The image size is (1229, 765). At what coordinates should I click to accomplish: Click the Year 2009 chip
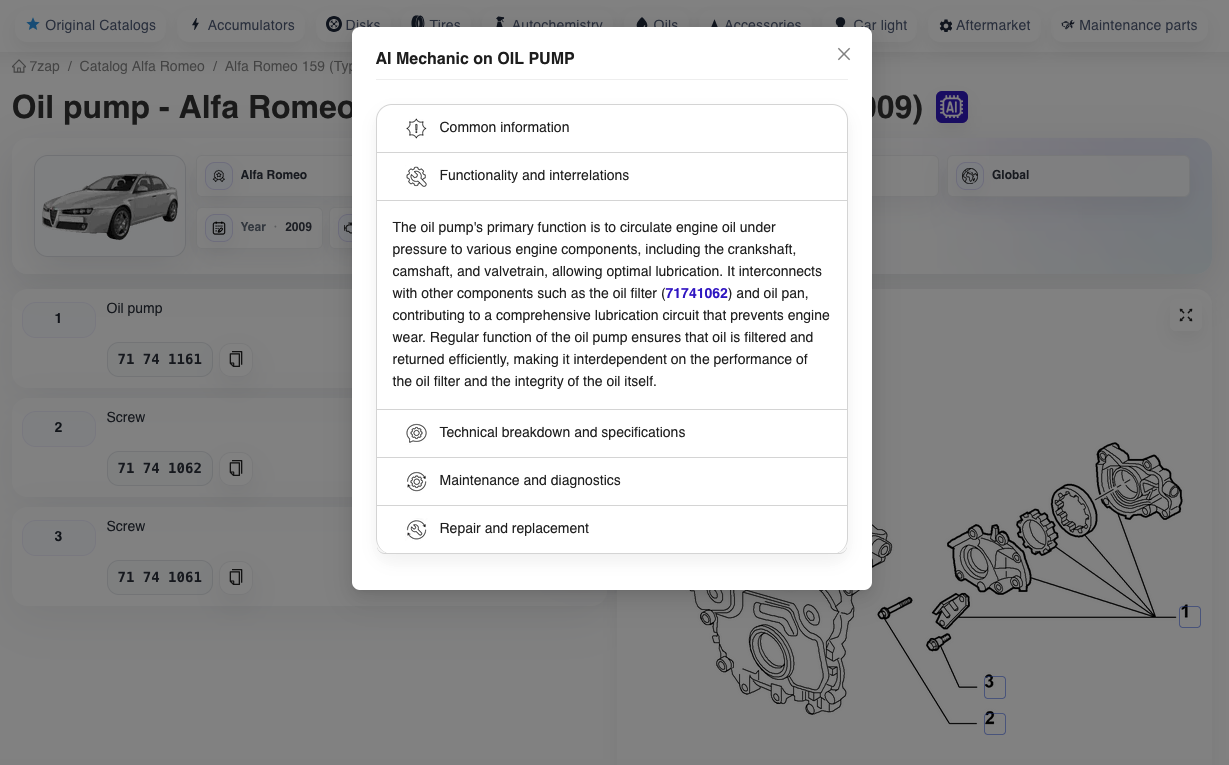point(260,227)
